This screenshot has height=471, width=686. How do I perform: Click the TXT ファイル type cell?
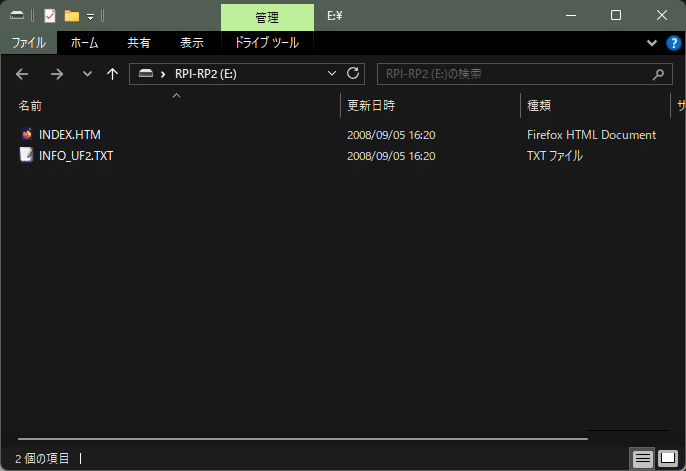coord(555,156)
